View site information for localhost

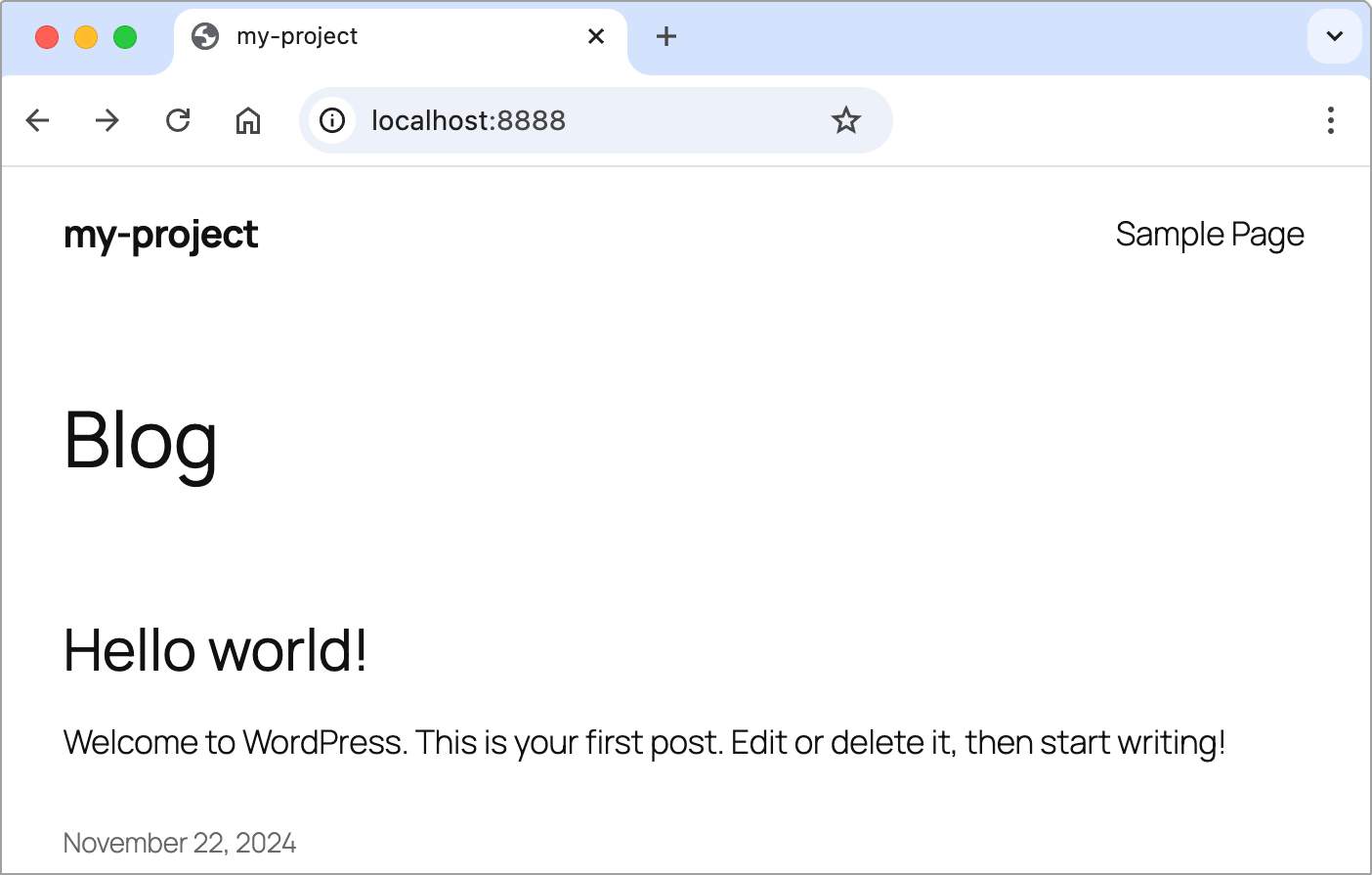tap(332, 120)
